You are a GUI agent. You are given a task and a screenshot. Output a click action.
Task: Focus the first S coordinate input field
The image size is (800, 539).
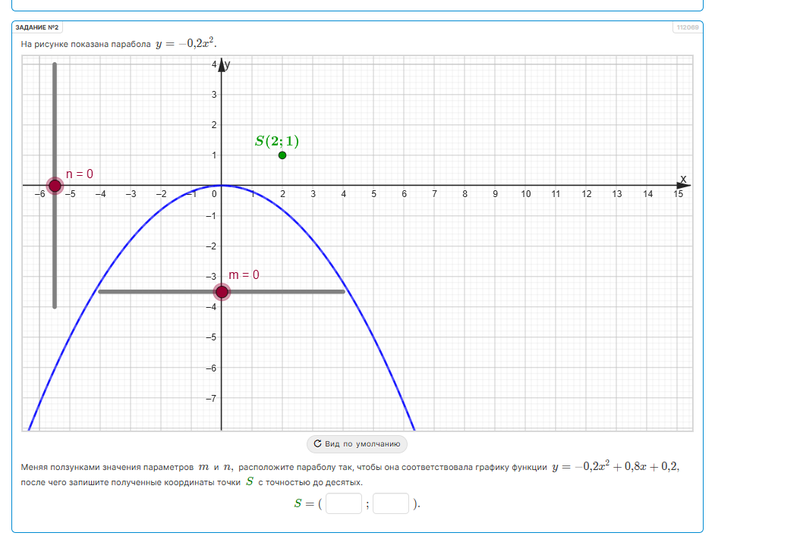(x=343, y=503)
